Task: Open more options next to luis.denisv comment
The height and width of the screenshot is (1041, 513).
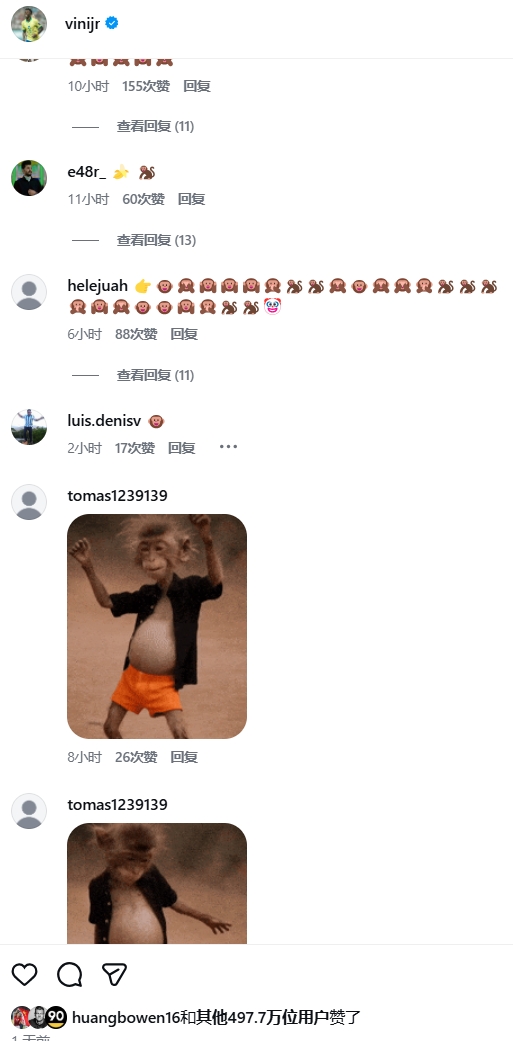Action: coord(228,447)
